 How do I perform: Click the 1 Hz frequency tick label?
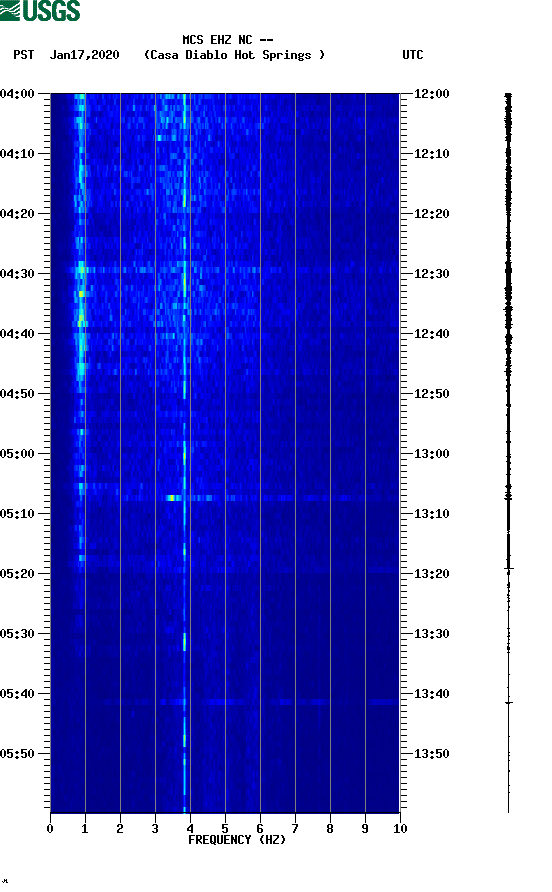coord(85,828)
